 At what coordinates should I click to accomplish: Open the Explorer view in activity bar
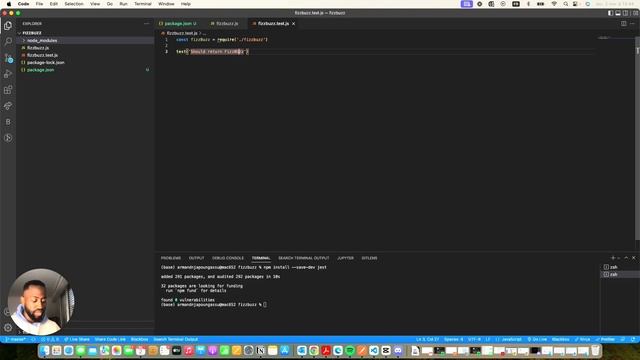pyautogui.click(x=8, y=25)
